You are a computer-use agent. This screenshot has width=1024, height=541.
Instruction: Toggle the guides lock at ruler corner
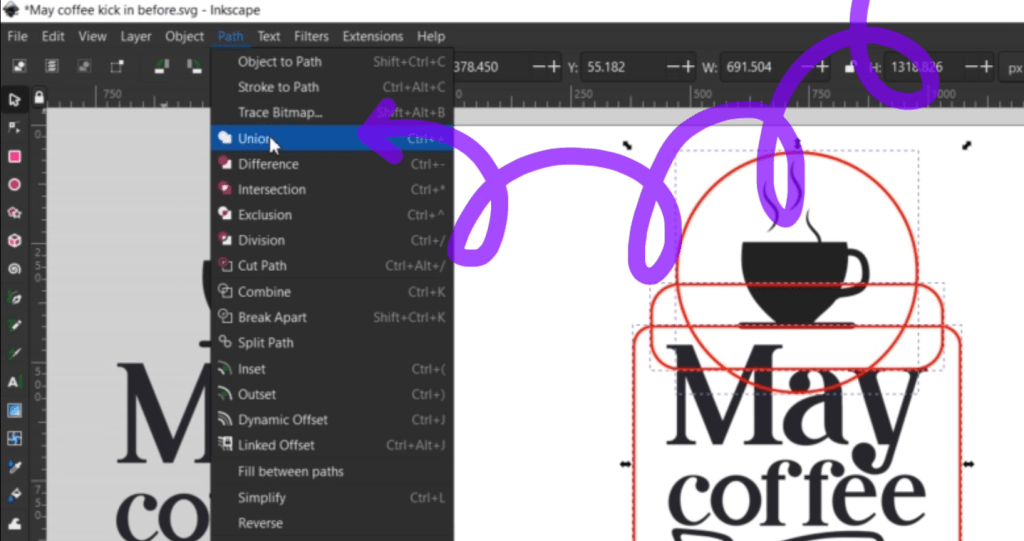pos(39,97)
